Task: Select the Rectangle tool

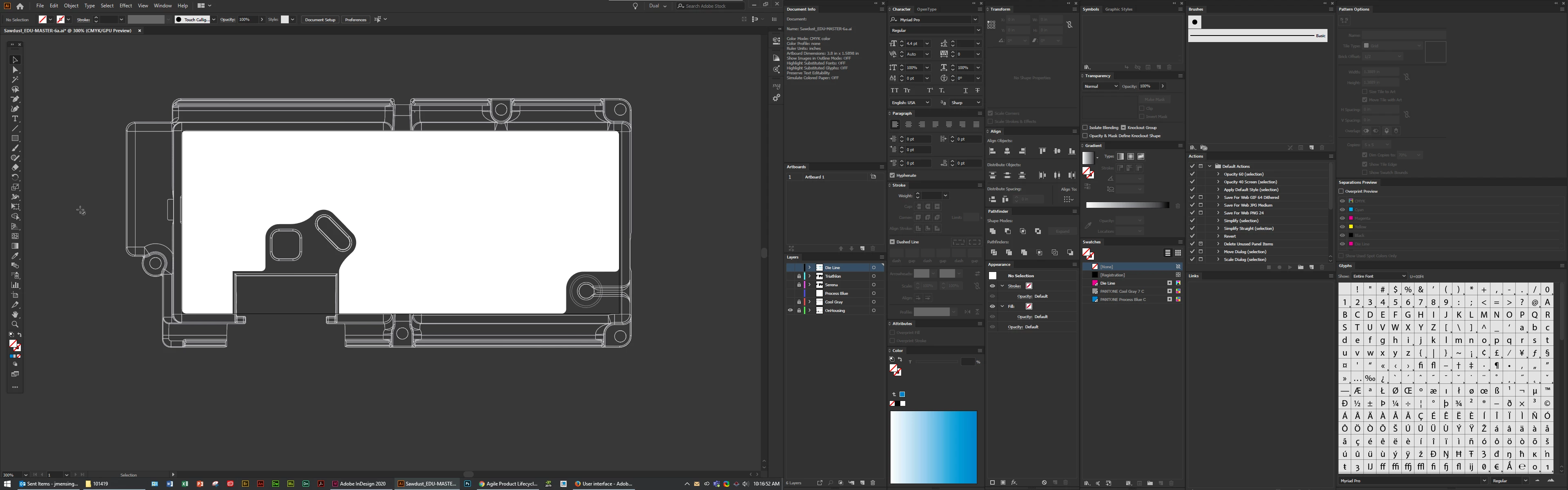Action: (15, 139)
